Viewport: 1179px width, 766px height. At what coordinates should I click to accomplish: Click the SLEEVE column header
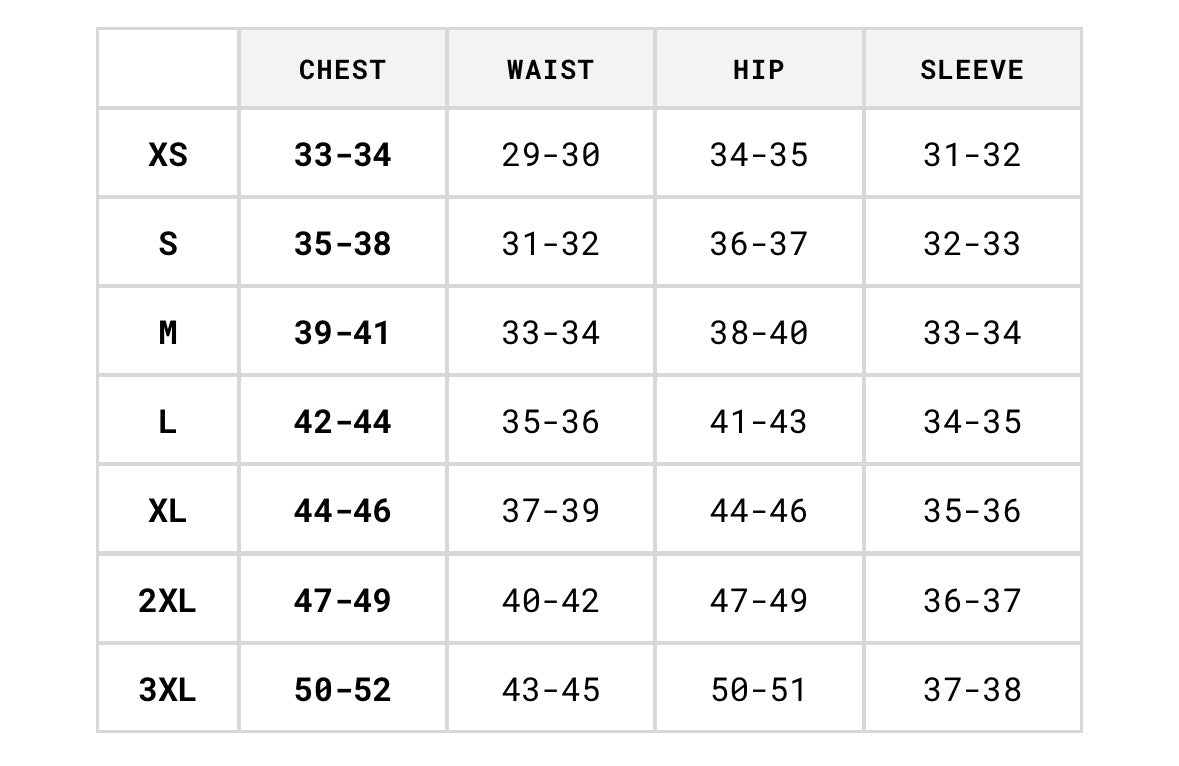pos(971,70)
